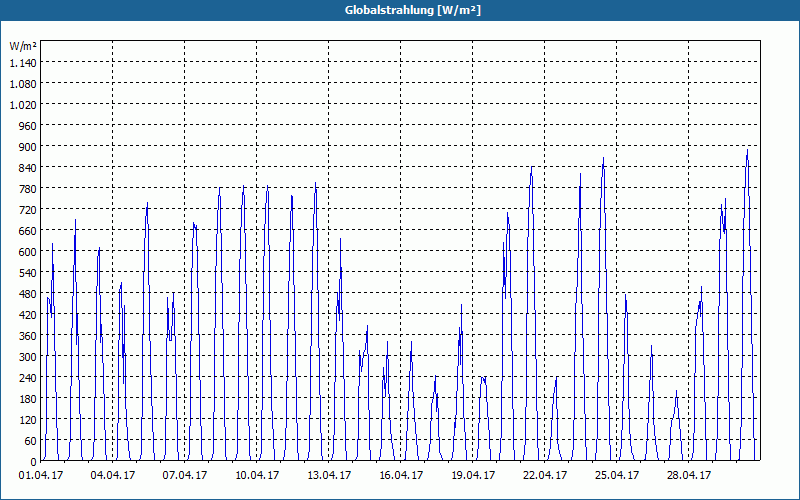Click the Globalstrahlung [W/m²] chart title

pos(413,10)
